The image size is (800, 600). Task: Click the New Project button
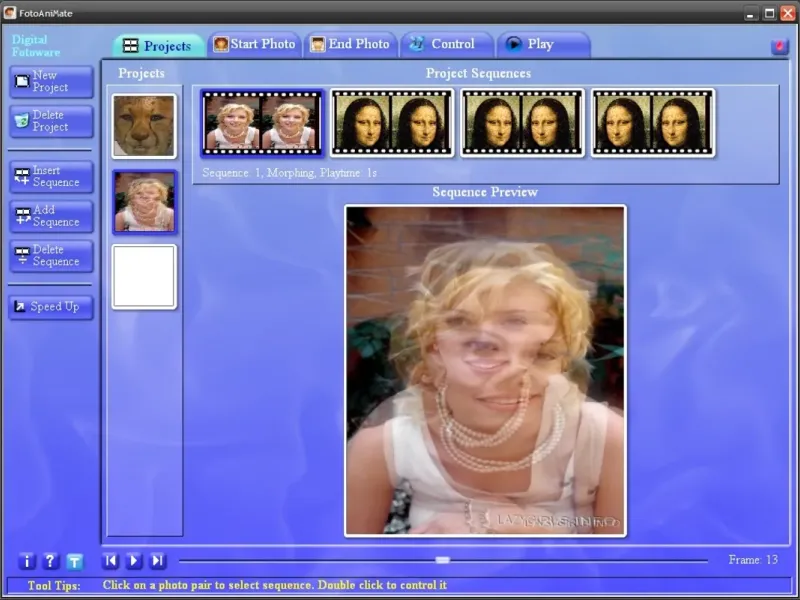[x=52, y=81]
